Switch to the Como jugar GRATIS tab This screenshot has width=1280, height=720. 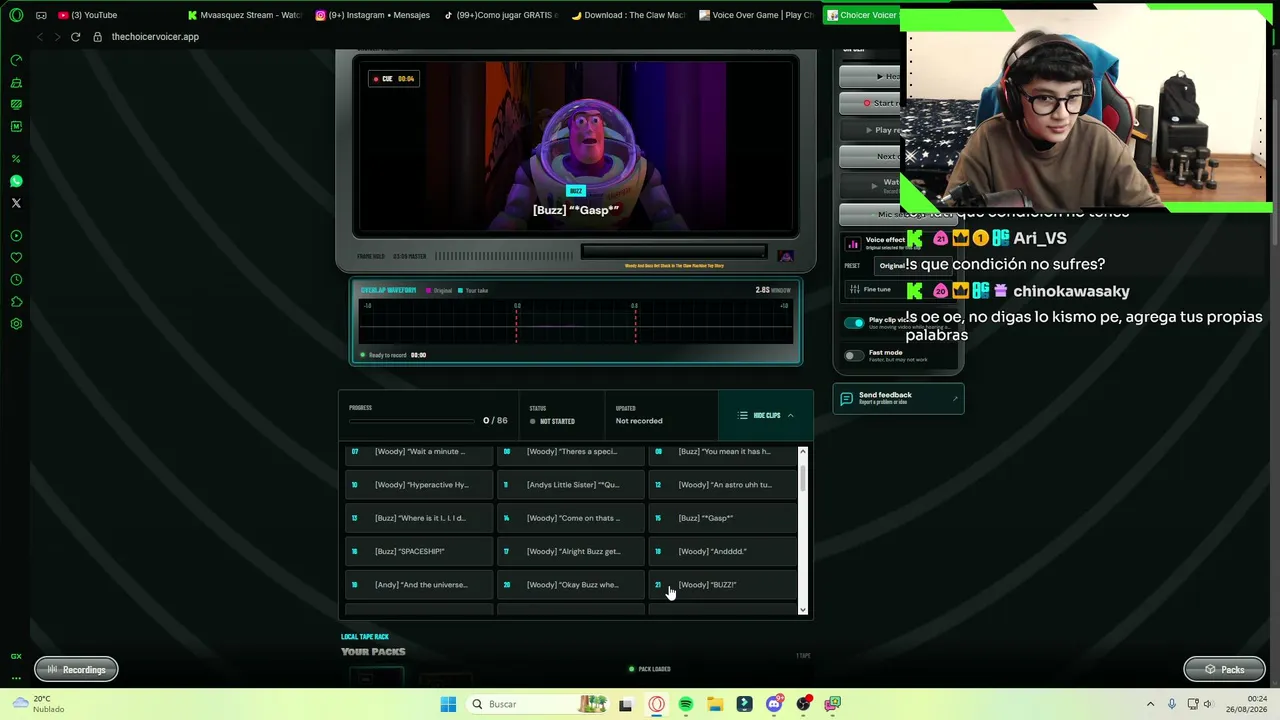(500, 15)
